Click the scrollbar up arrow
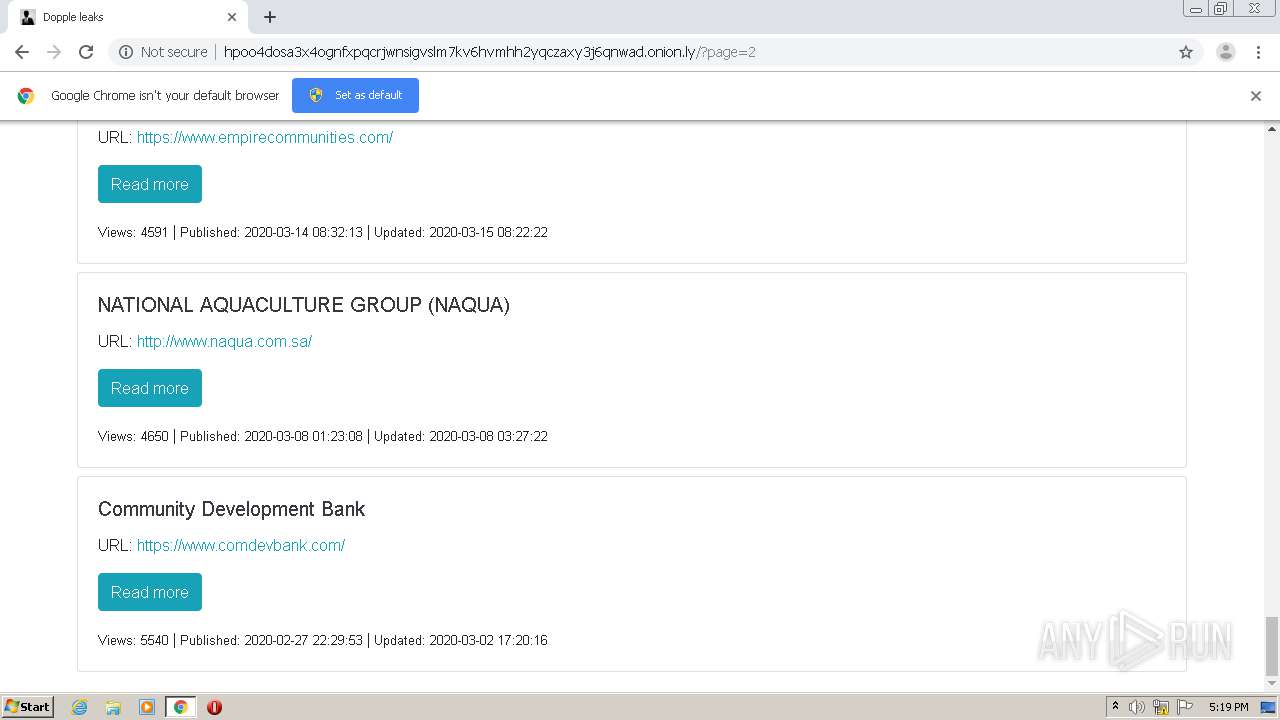Image resolution: width=1280 pixels, height=720 pixels. tap(1272, 129)
